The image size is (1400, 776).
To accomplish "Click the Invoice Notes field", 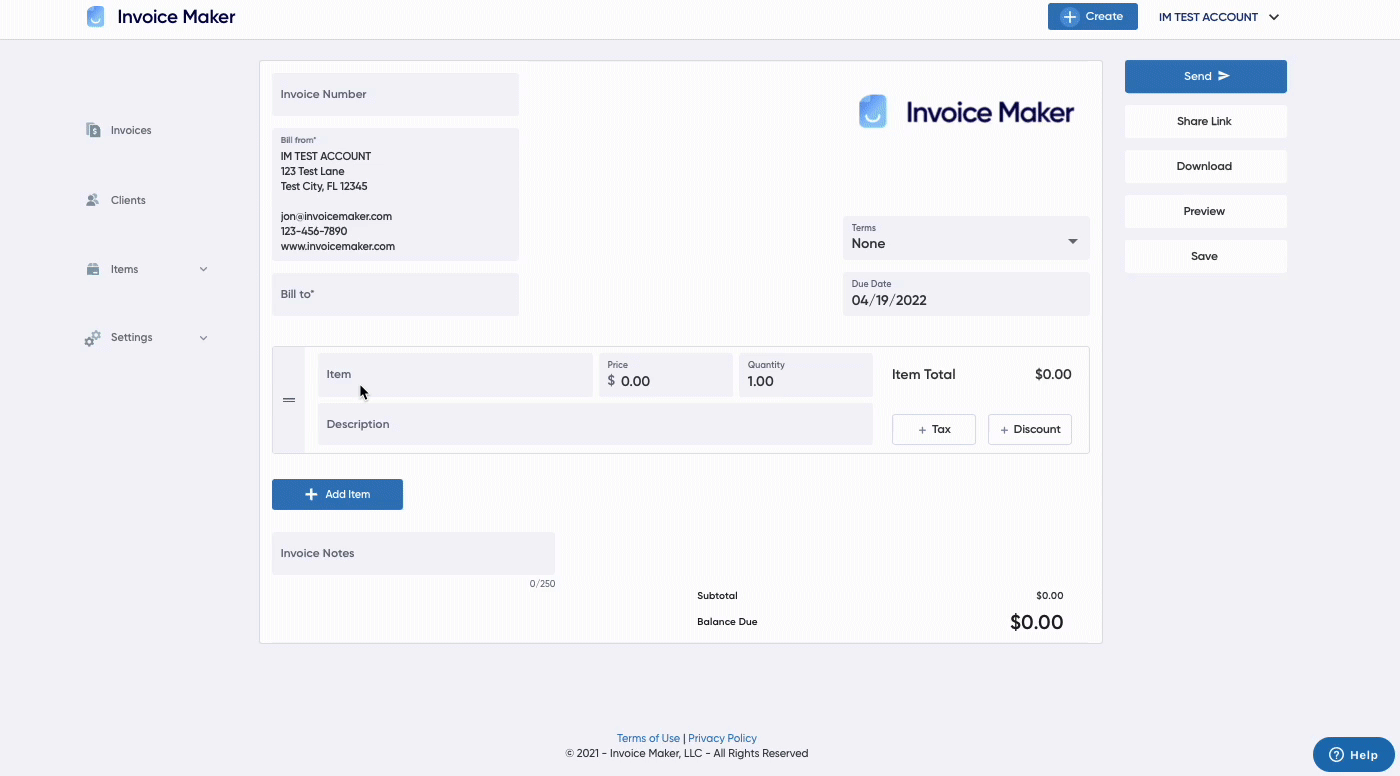I will pos(413,553).
